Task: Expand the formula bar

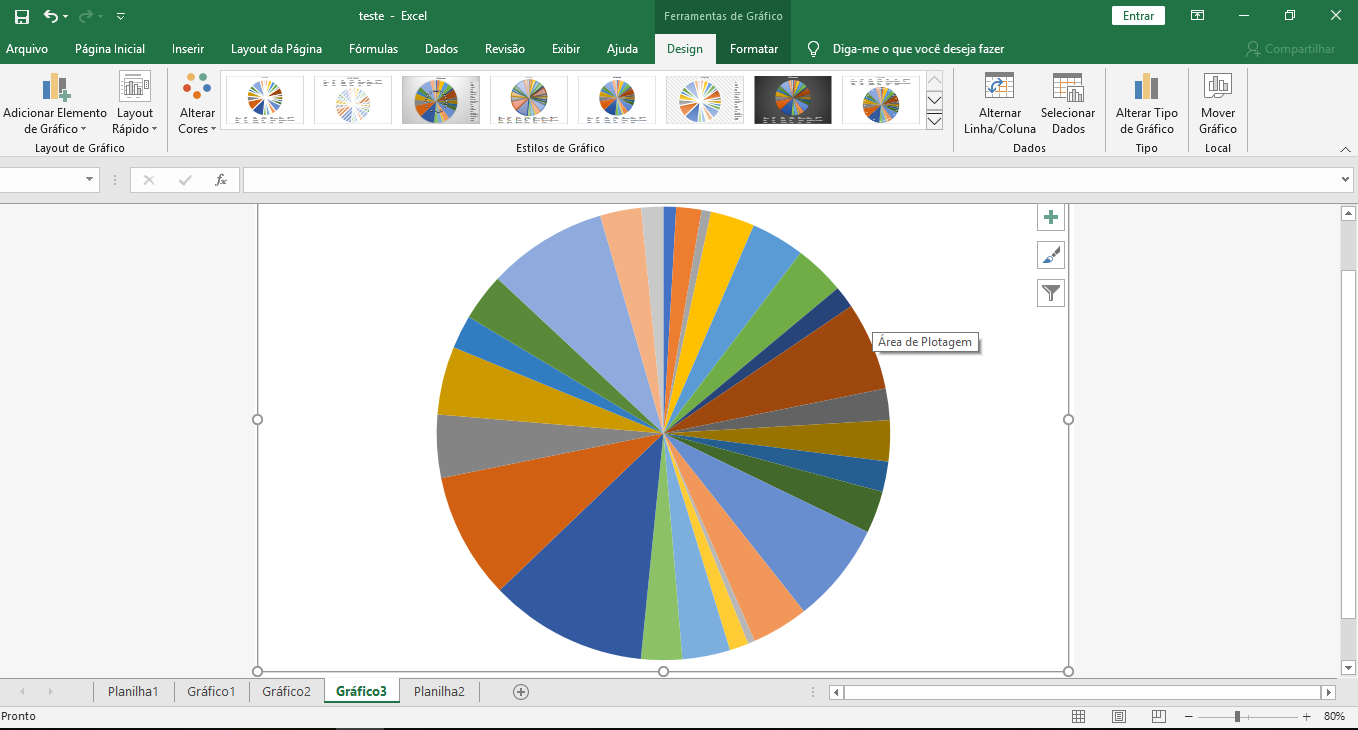Action: 1345,180
